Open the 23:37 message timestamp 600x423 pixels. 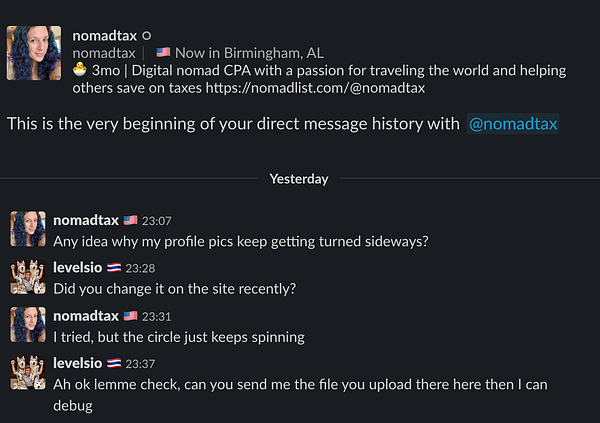click(x=141, y=365)
